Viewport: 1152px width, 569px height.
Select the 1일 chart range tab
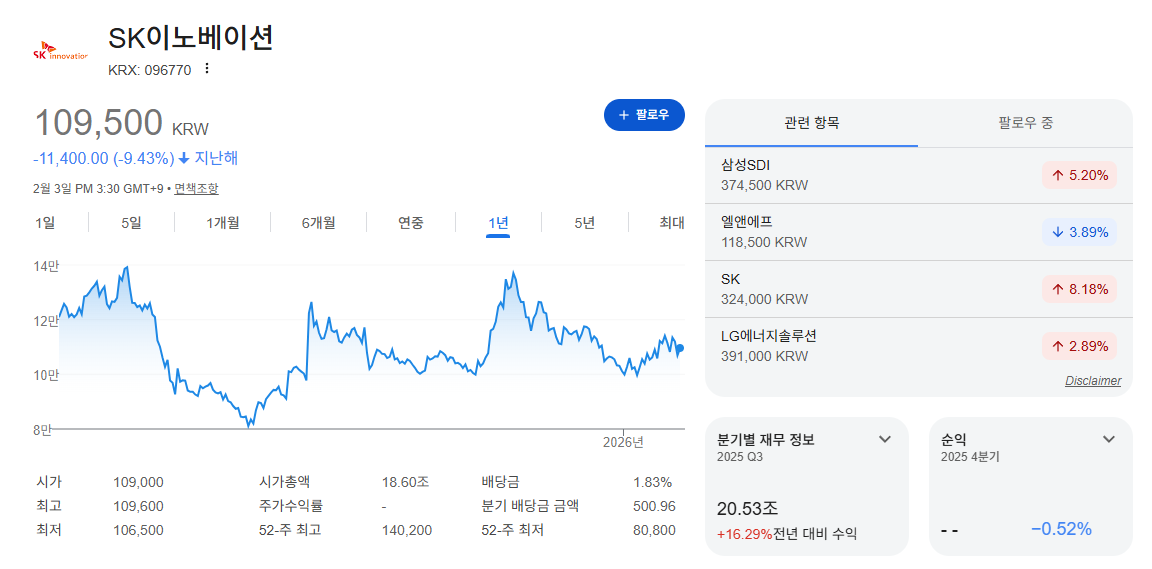pyautogui.click(x=45, y=222)
